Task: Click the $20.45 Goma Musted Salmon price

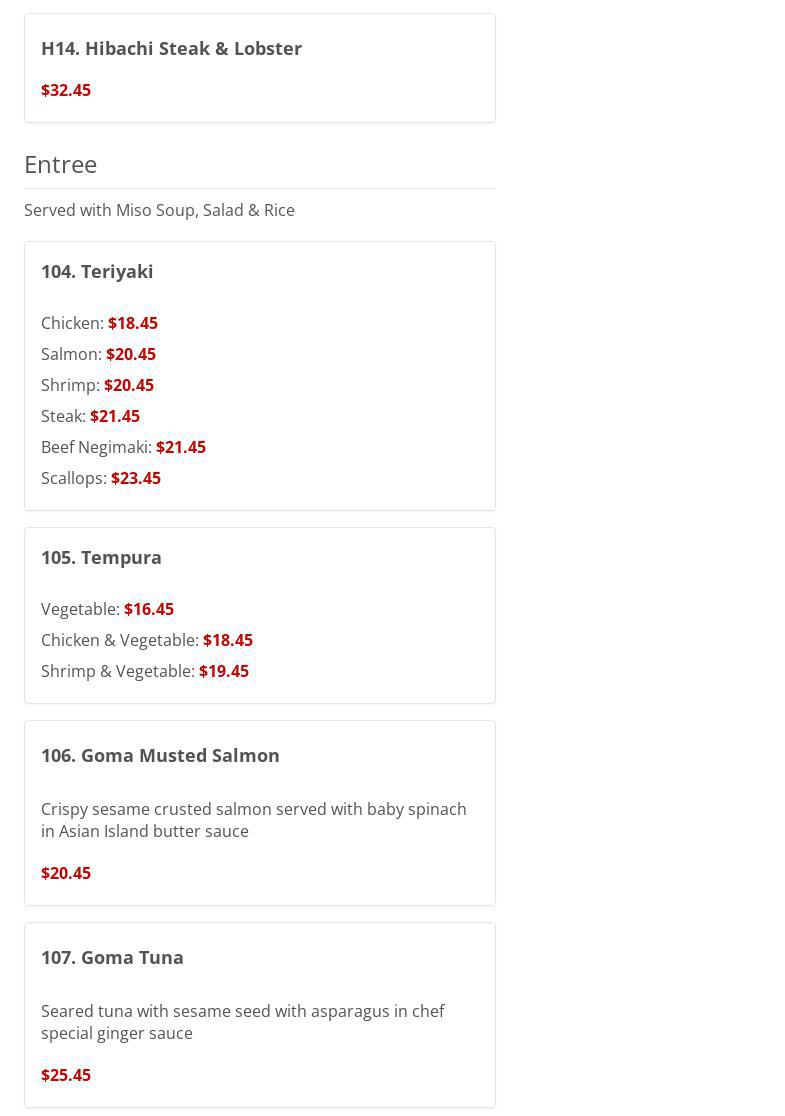Action: (x=66, y=873)
